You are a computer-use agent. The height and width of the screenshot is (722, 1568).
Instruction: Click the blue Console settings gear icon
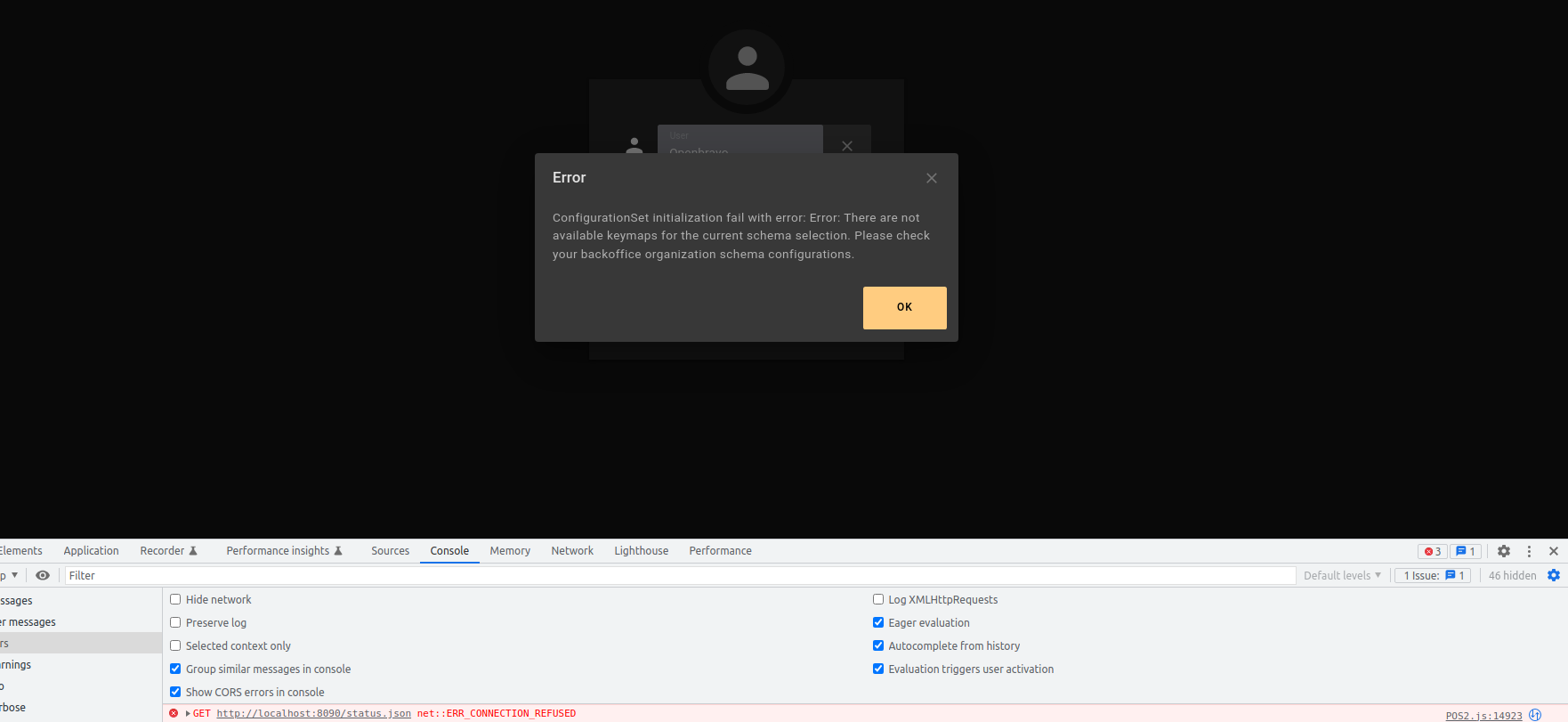click(1553, 575)
